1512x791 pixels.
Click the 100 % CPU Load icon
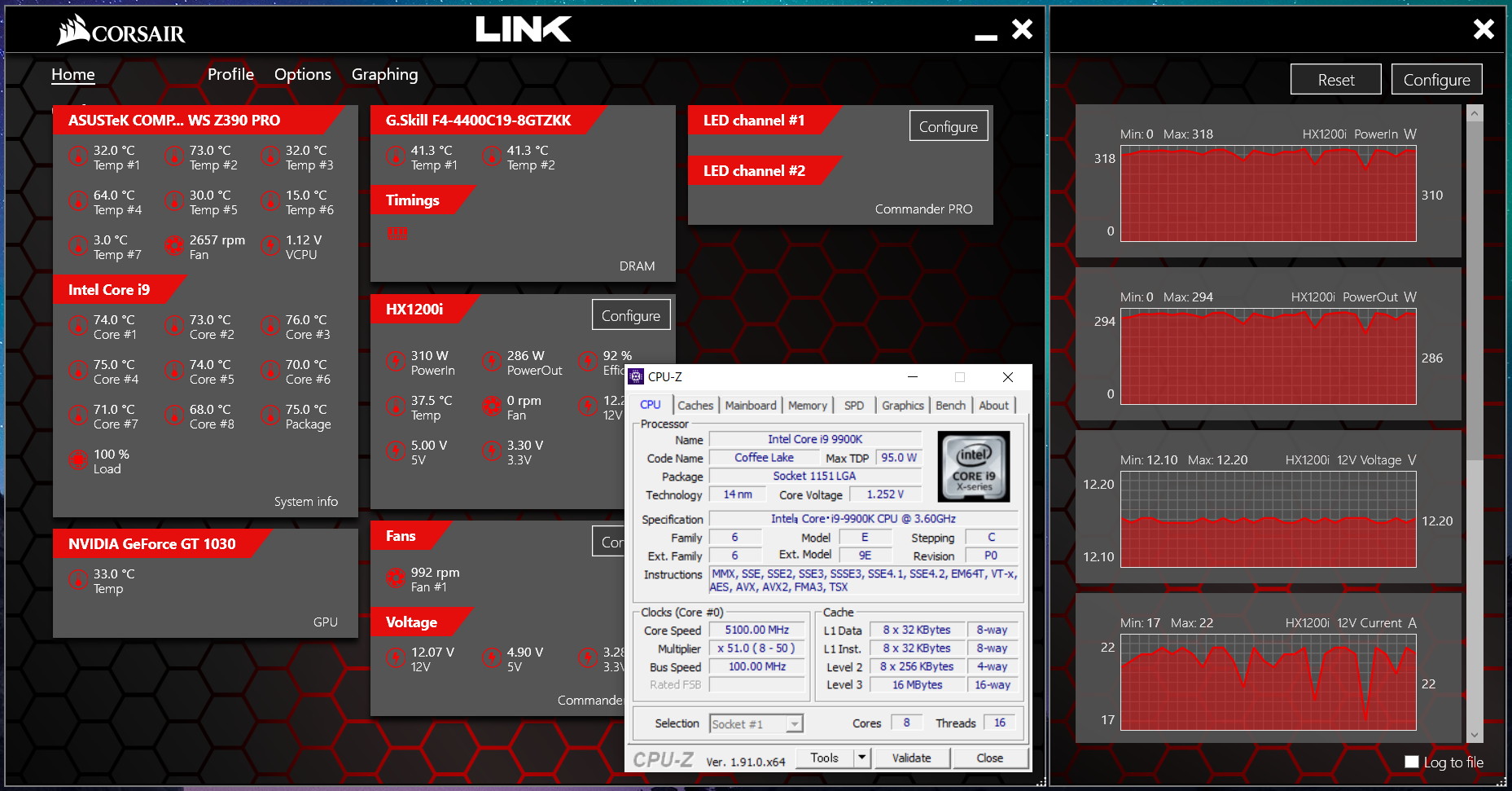click(78, 459)
